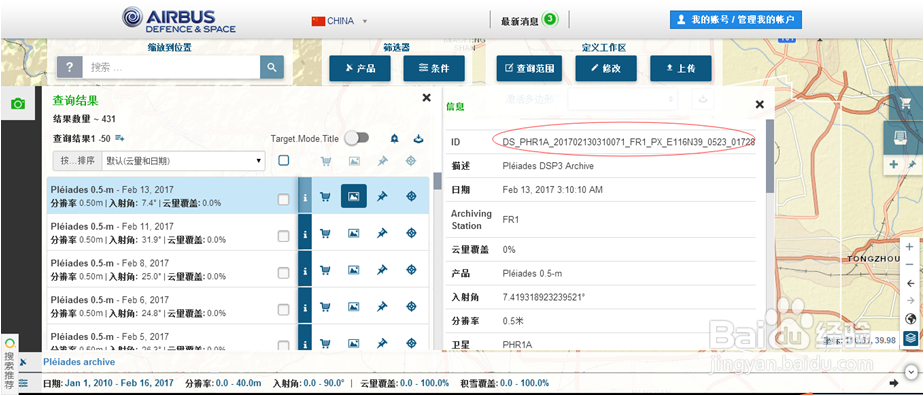
Task: Check the select-all results checkbox
Action: click(283, 160)
